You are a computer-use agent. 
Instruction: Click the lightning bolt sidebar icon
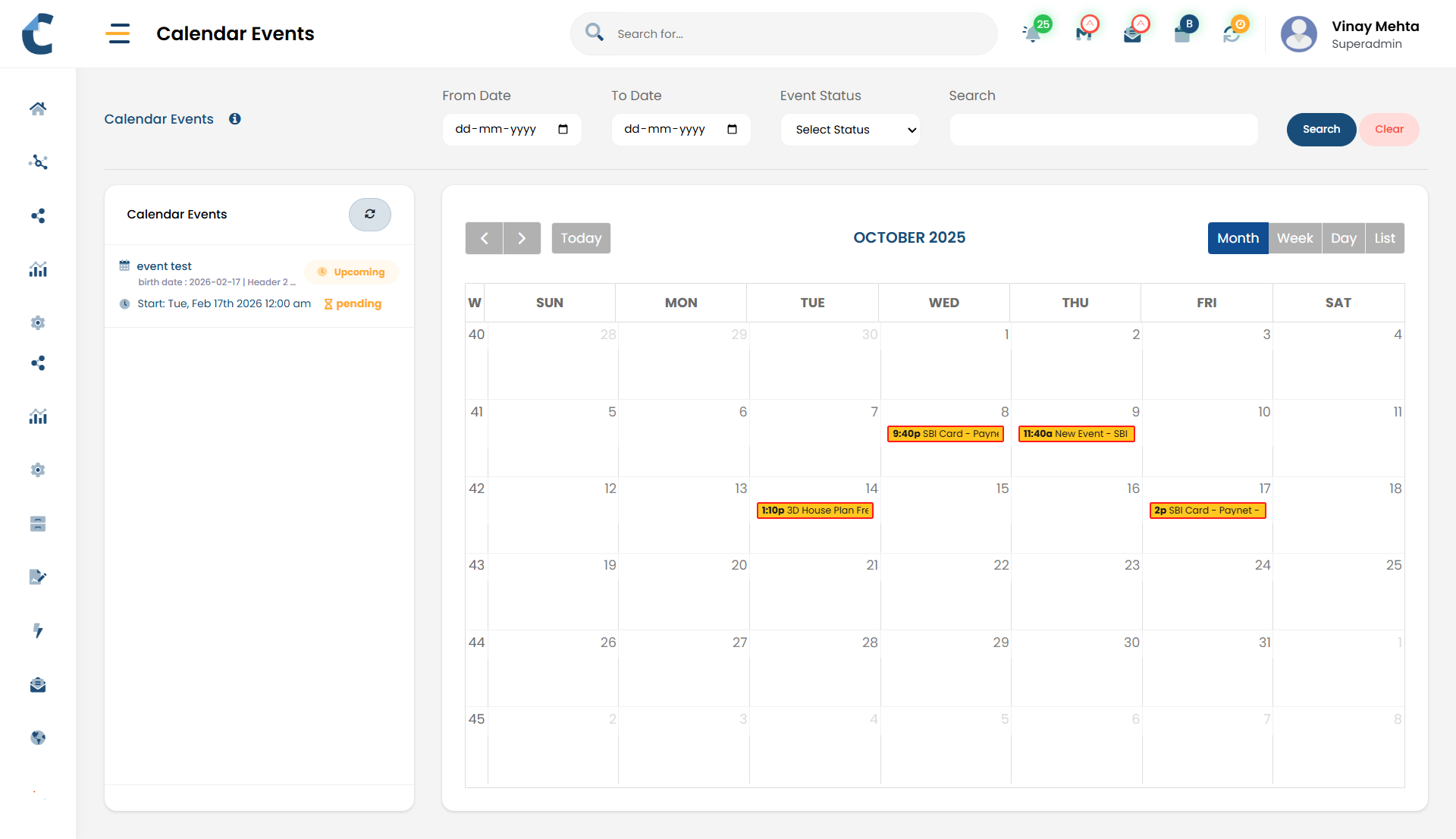[38, 630]
